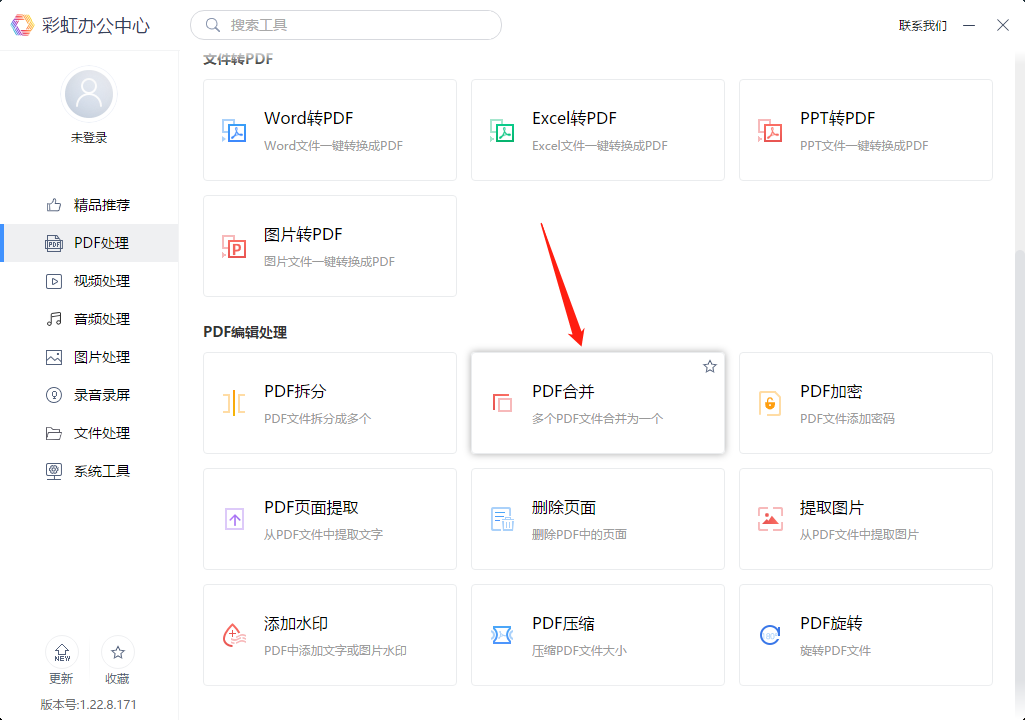Screen dimensions: 1025x720
Task: Close the 彩虹办公中心 window
Action: (x=1003, y=26)
